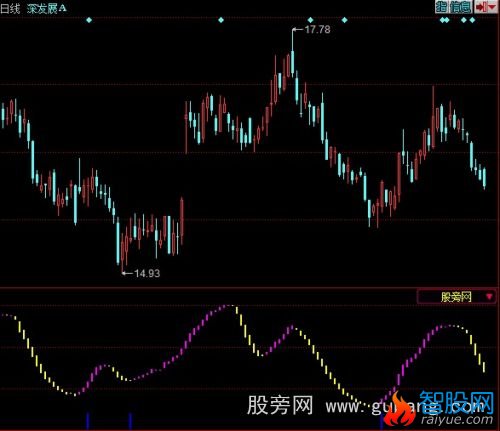Click the rightmost cyan diamond info marker
Image resolution: width=500 pixels, height=431 pixels.
(472, 20)
